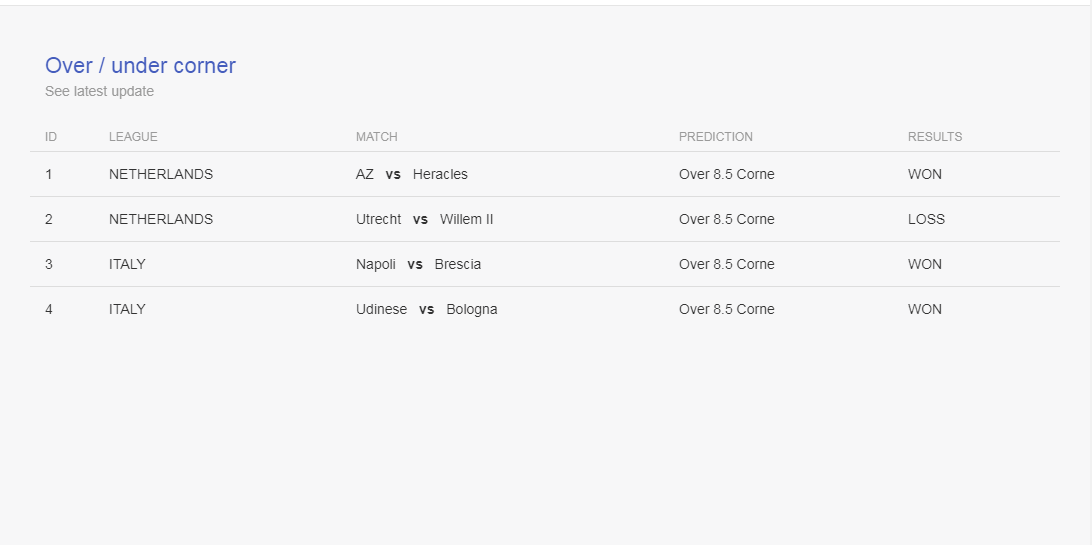Click NETHERLANDS league in row 2
Screen dimensions: 1092x545
click(161, 219)
